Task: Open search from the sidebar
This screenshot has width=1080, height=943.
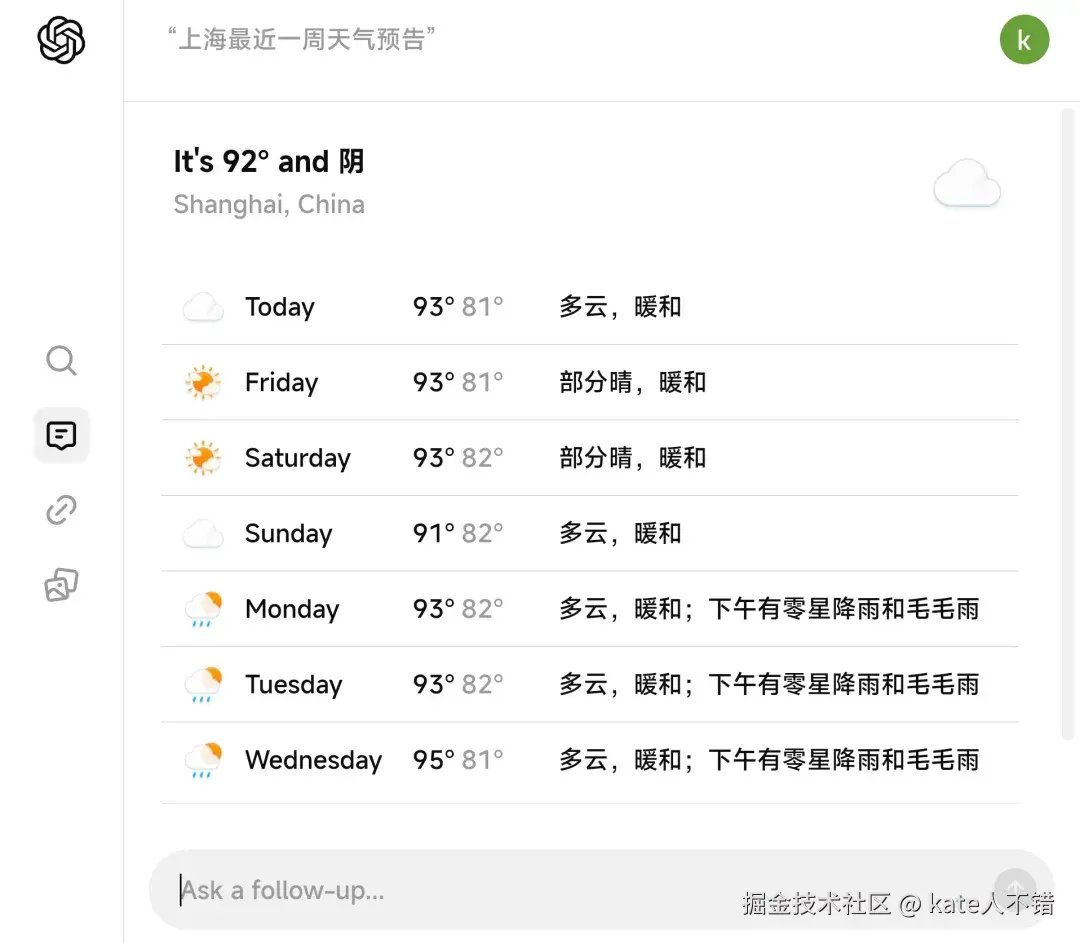Action: point(61,360)
